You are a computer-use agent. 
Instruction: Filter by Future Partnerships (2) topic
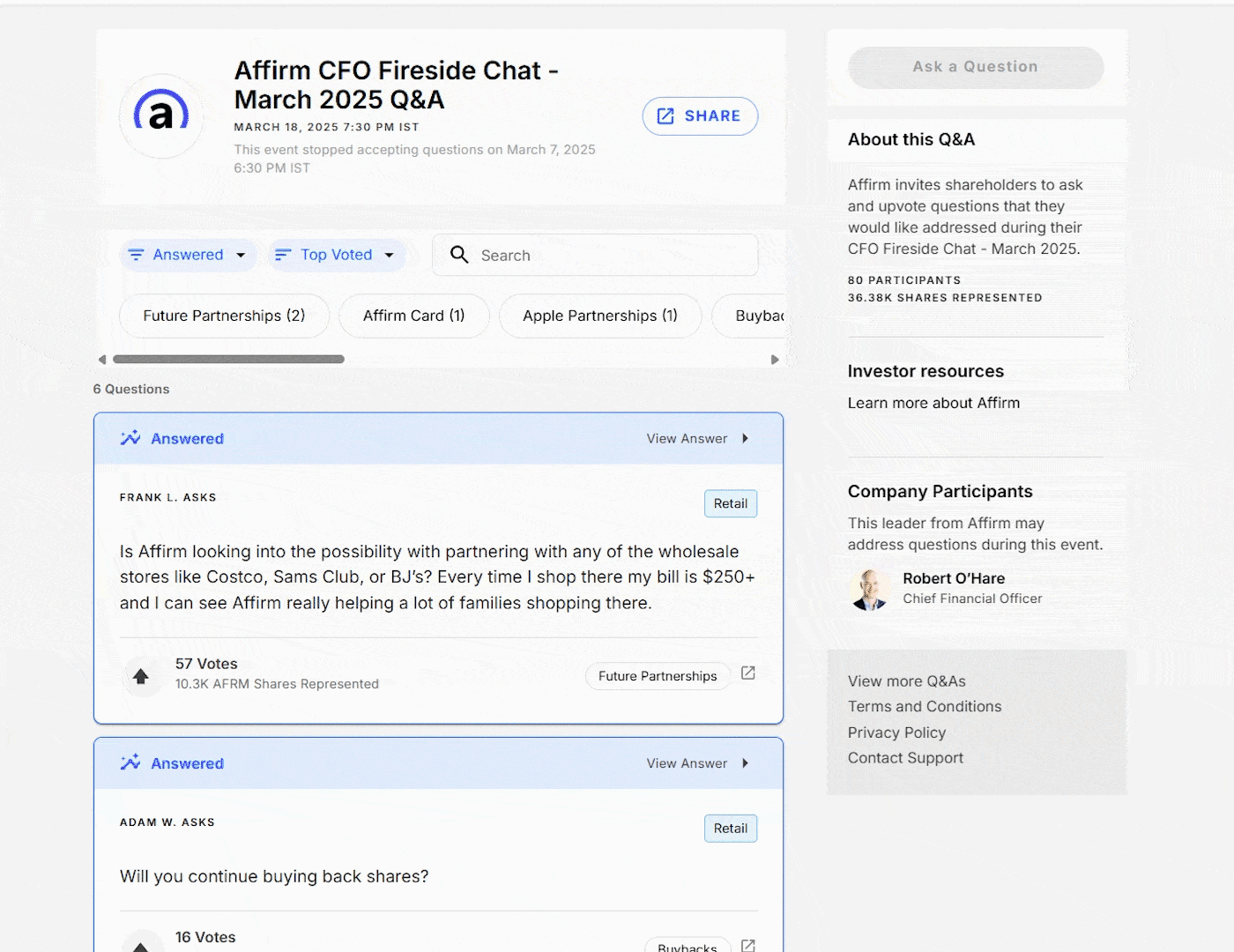(224, 316)
